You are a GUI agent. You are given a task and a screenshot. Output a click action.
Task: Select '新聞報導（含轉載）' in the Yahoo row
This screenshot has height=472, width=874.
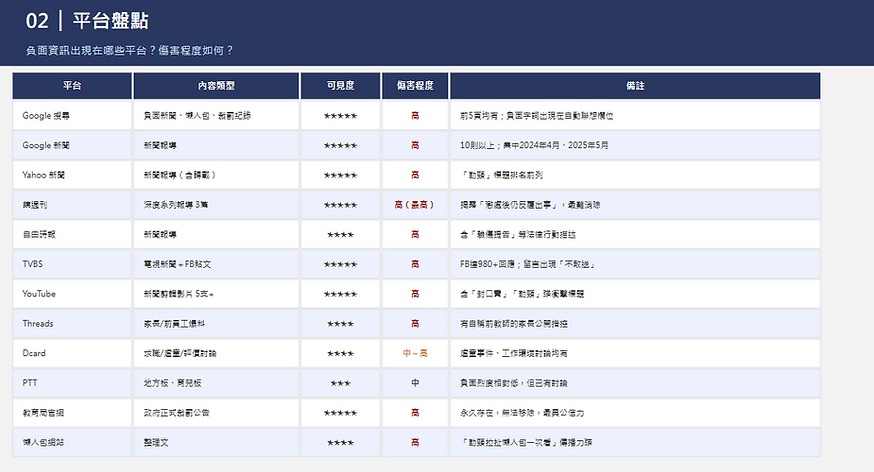pos(216,175)
